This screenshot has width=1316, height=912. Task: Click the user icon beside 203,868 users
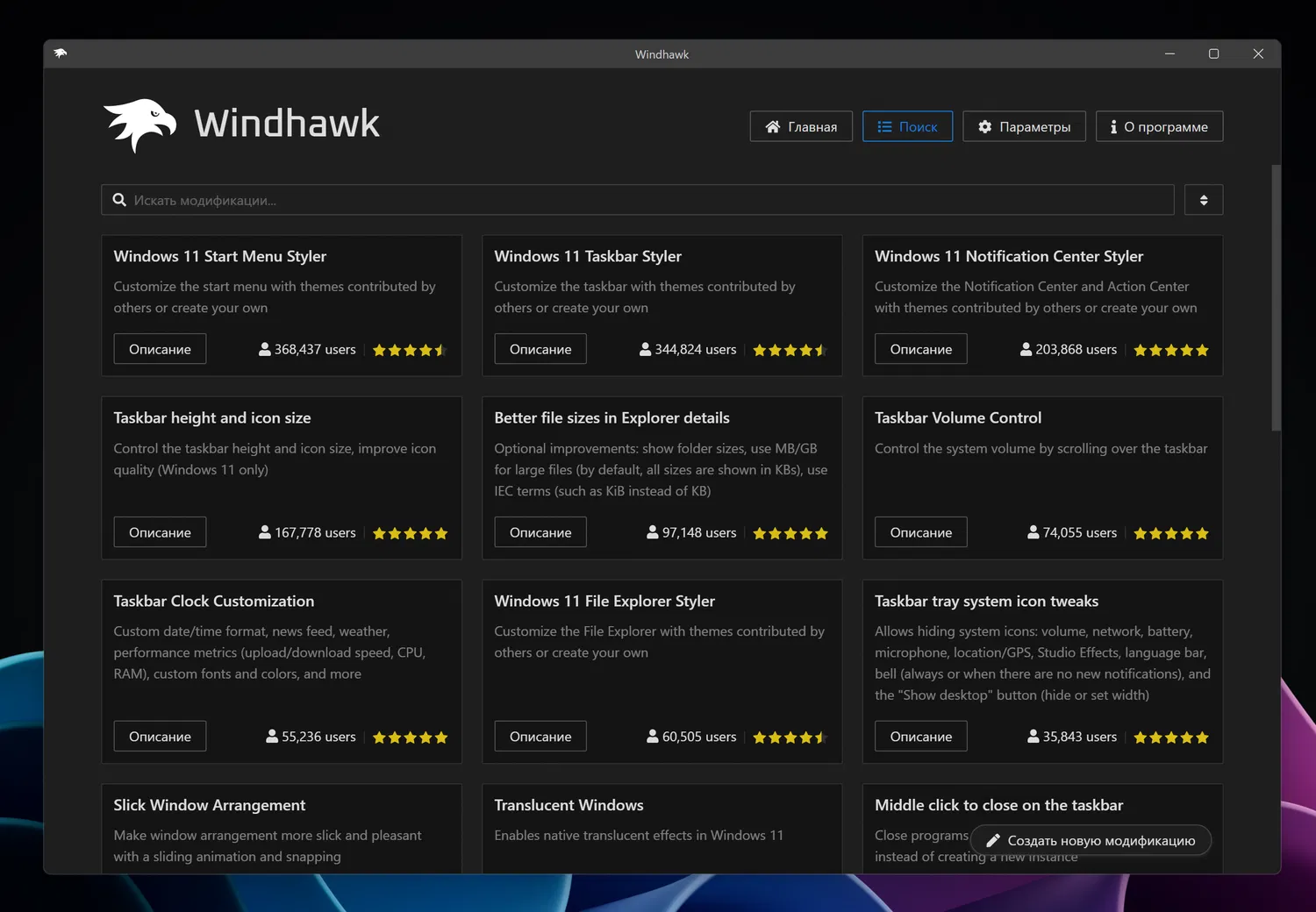click(1026, 349)
